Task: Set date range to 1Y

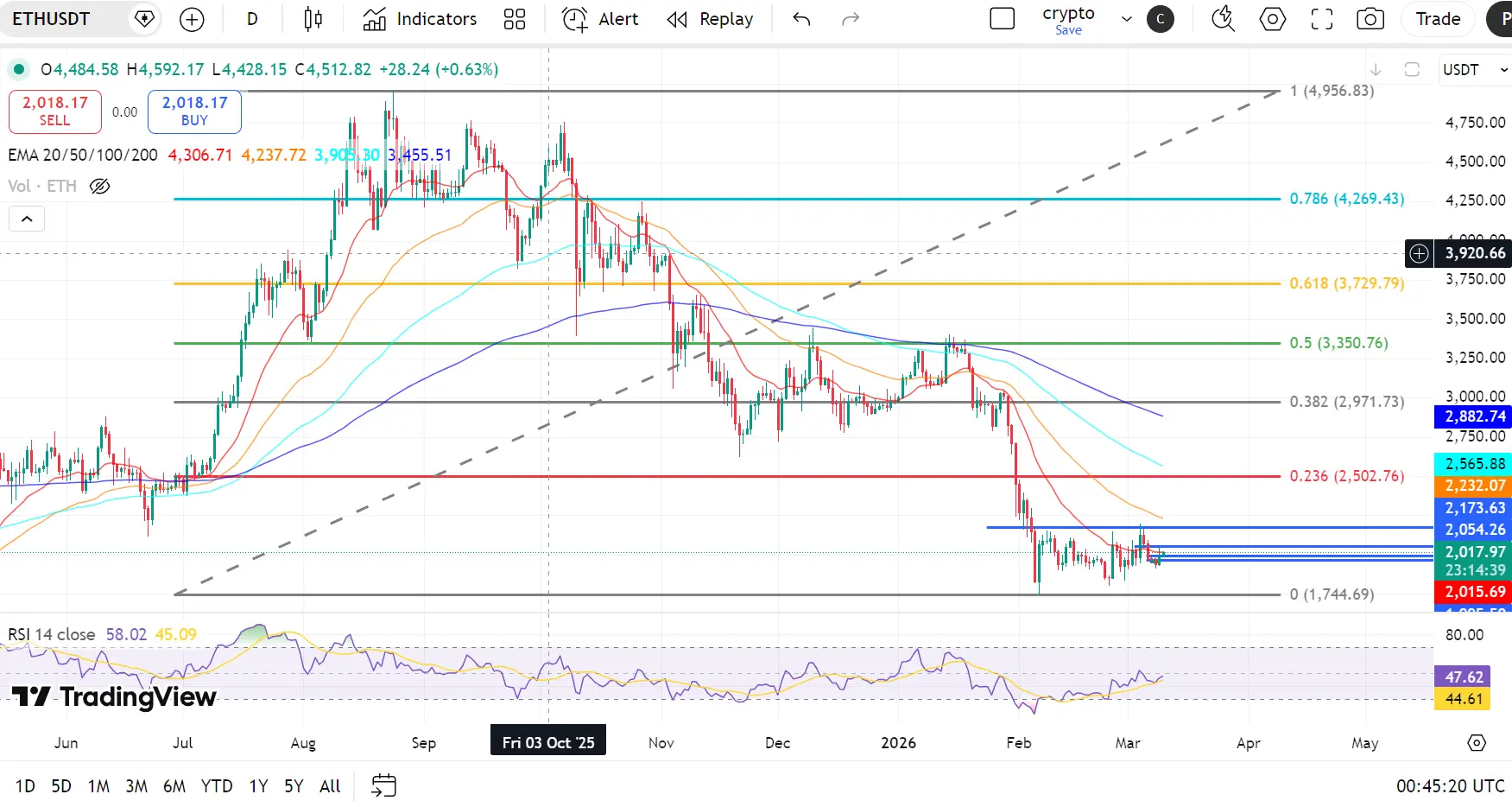Action: click(x=258, y=786)
